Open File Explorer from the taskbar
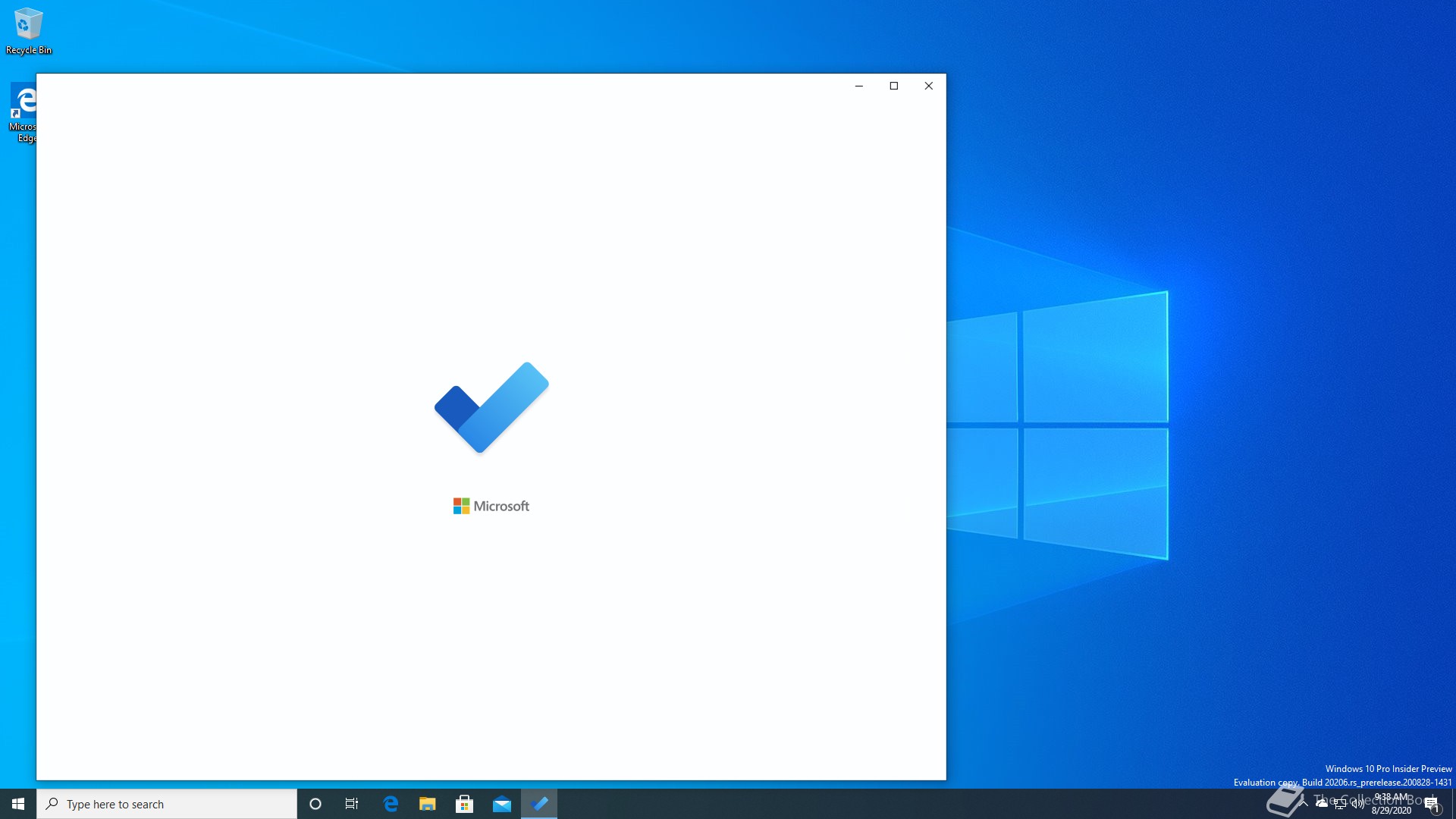This screenshot has height=819, width=1456. (428, 804)
